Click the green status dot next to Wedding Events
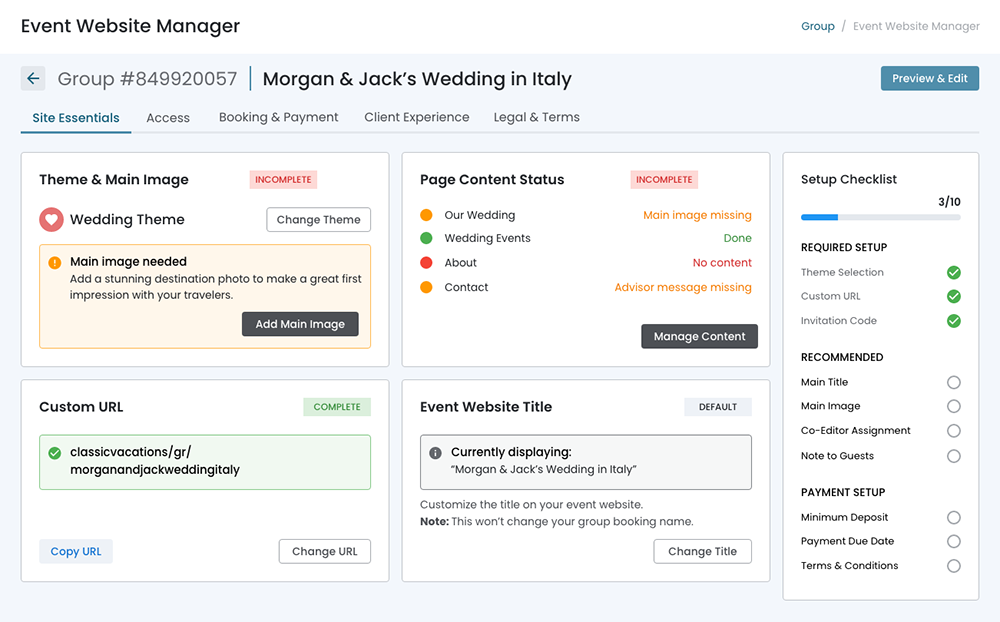 coord(426,238)
